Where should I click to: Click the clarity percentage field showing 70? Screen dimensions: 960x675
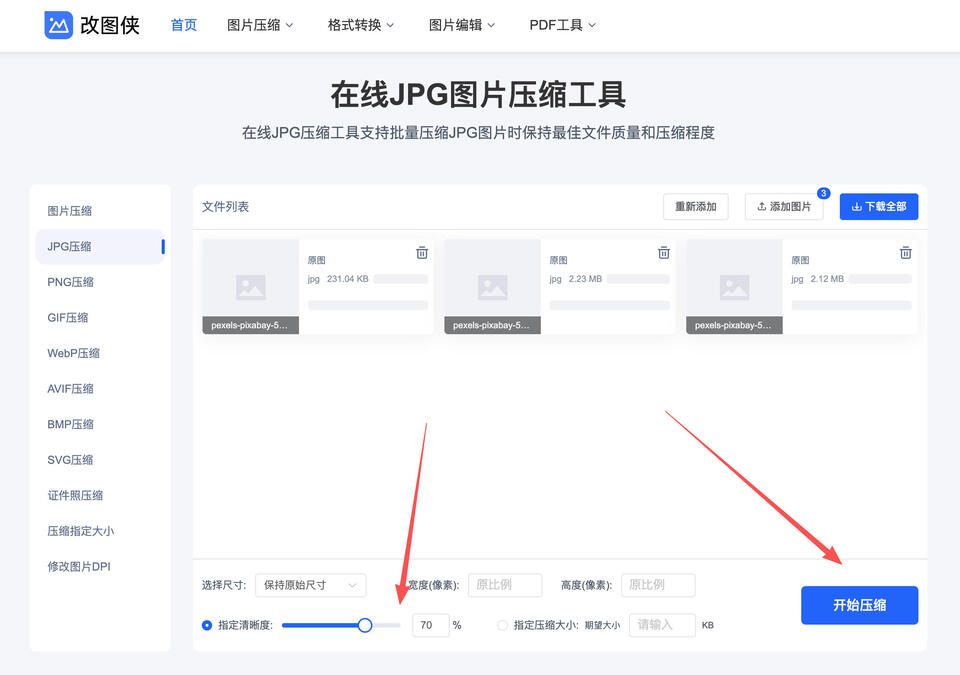coord(431,625)
